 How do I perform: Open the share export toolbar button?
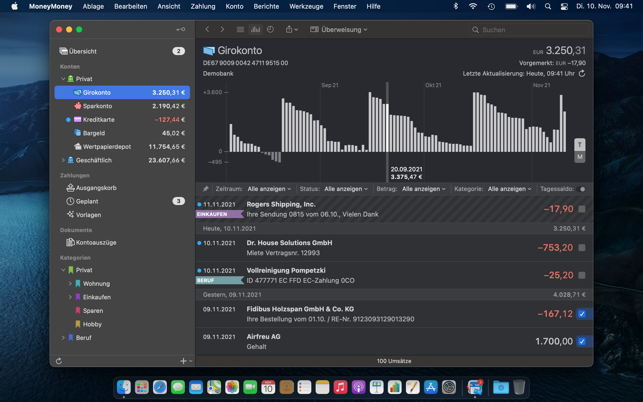tap(291, 30)
